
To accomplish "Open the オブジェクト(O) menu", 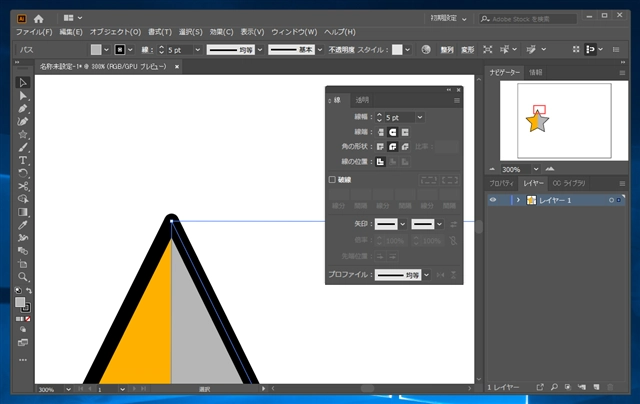I will [115, 32].
